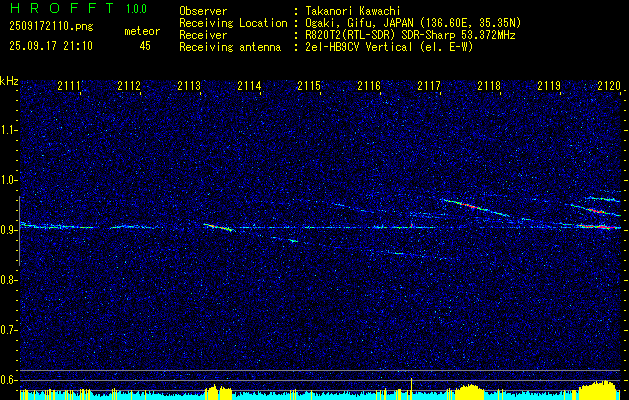The height and width of the screenshot is (400, 629).
Task: Click the time marker 2117
Action: click(429, 85)
